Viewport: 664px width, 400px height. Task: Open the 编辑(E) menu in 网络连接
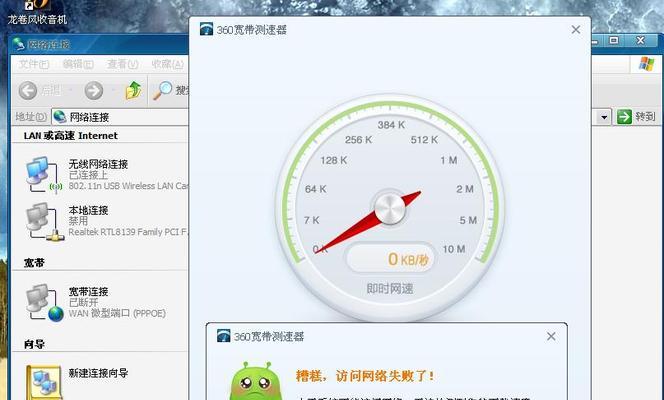coord(78,64)
